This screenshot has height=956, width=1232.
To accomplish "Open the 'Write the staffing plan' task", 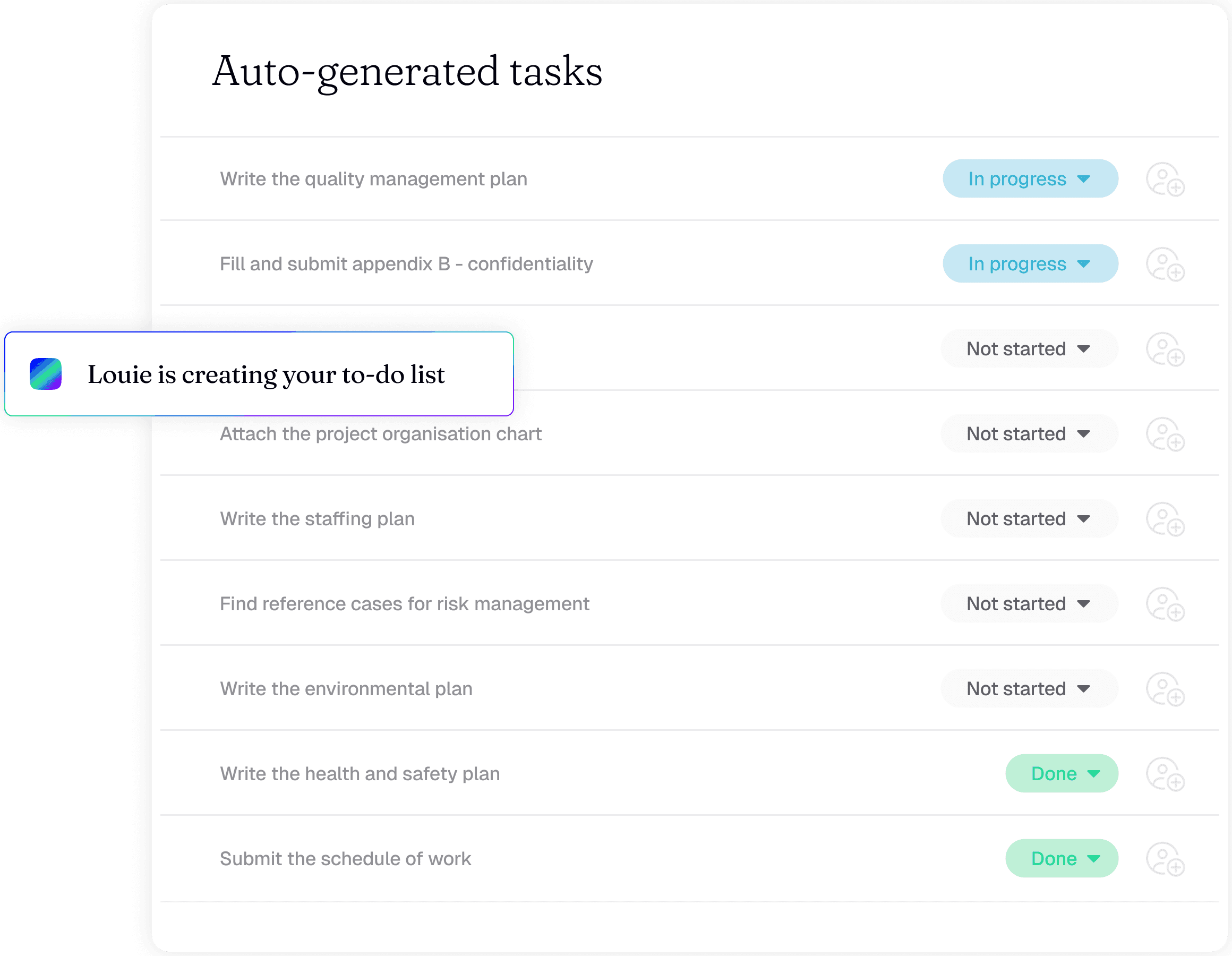I will (317, 519).
